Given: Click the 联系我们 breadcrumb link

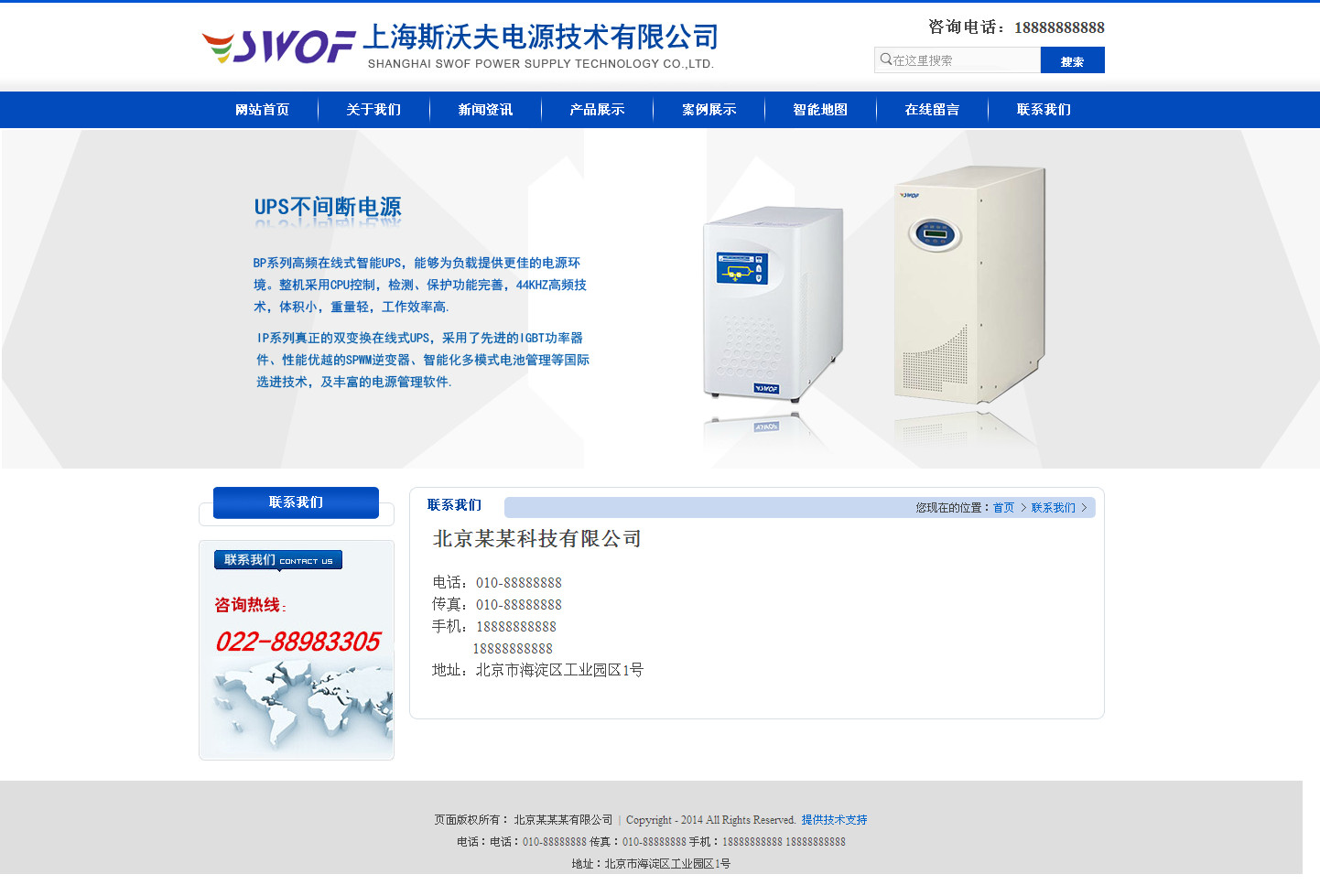Looking at the screenshot, I should (x=1053, y=508).
